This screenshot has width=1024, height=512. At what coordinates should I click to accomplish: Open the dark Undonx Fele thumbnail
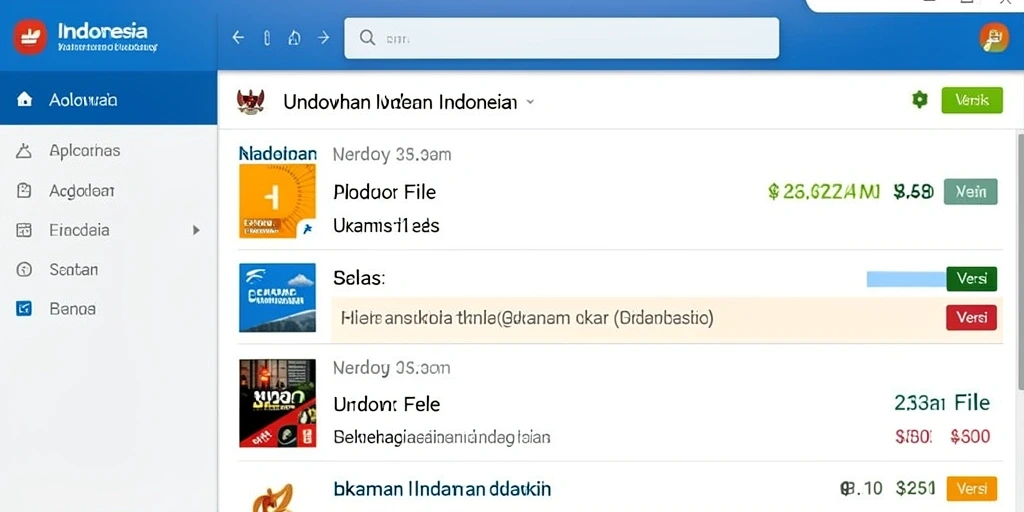pyautogui.click(x=278, y=403)
